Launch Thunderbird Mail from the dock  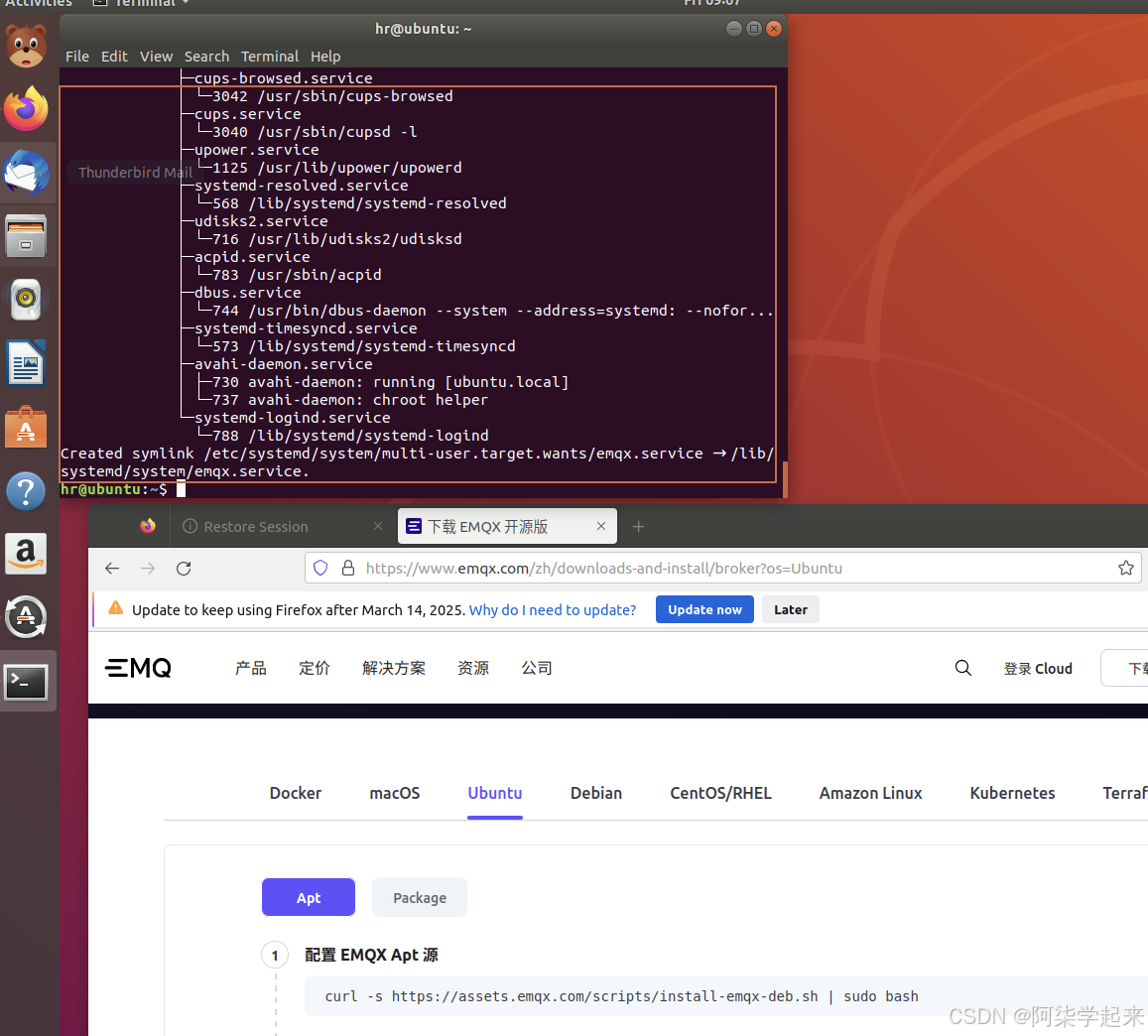point(27,173)
